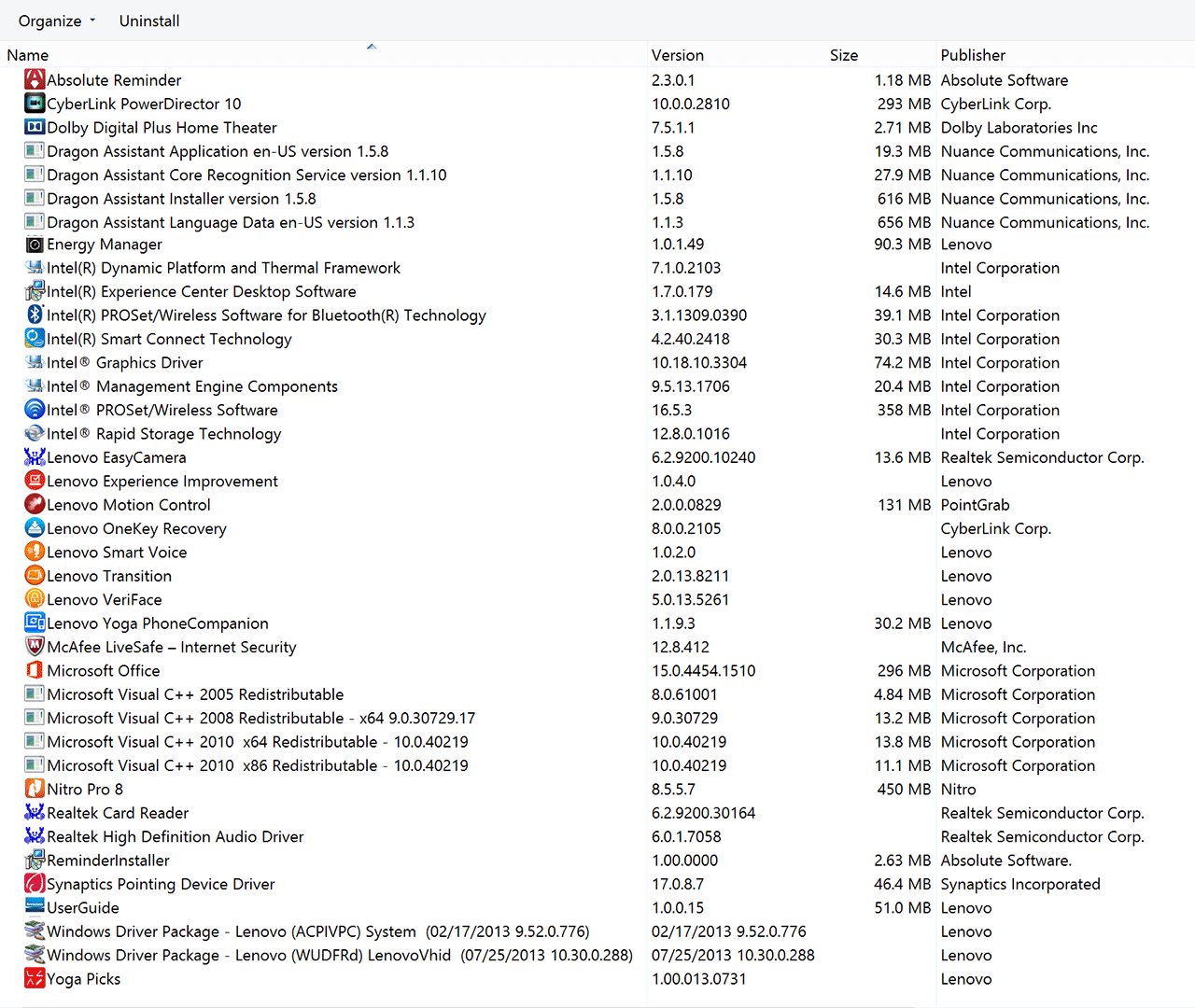Click the Intel PROSet/Wireless Software wifi icon

[35, 410]
